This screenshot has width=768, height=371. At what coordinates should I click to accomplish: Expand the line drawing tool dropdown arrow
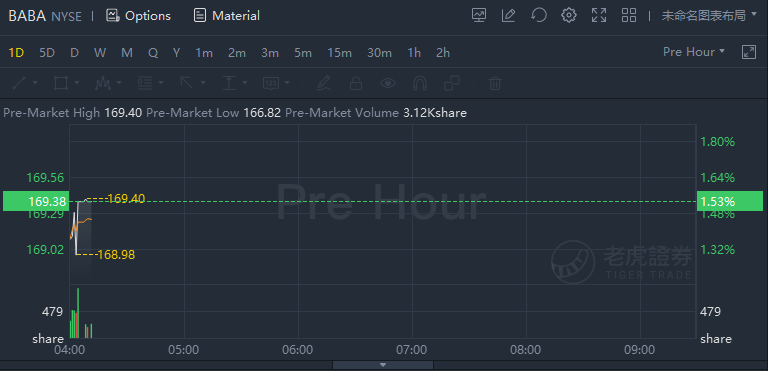[35, 83]
